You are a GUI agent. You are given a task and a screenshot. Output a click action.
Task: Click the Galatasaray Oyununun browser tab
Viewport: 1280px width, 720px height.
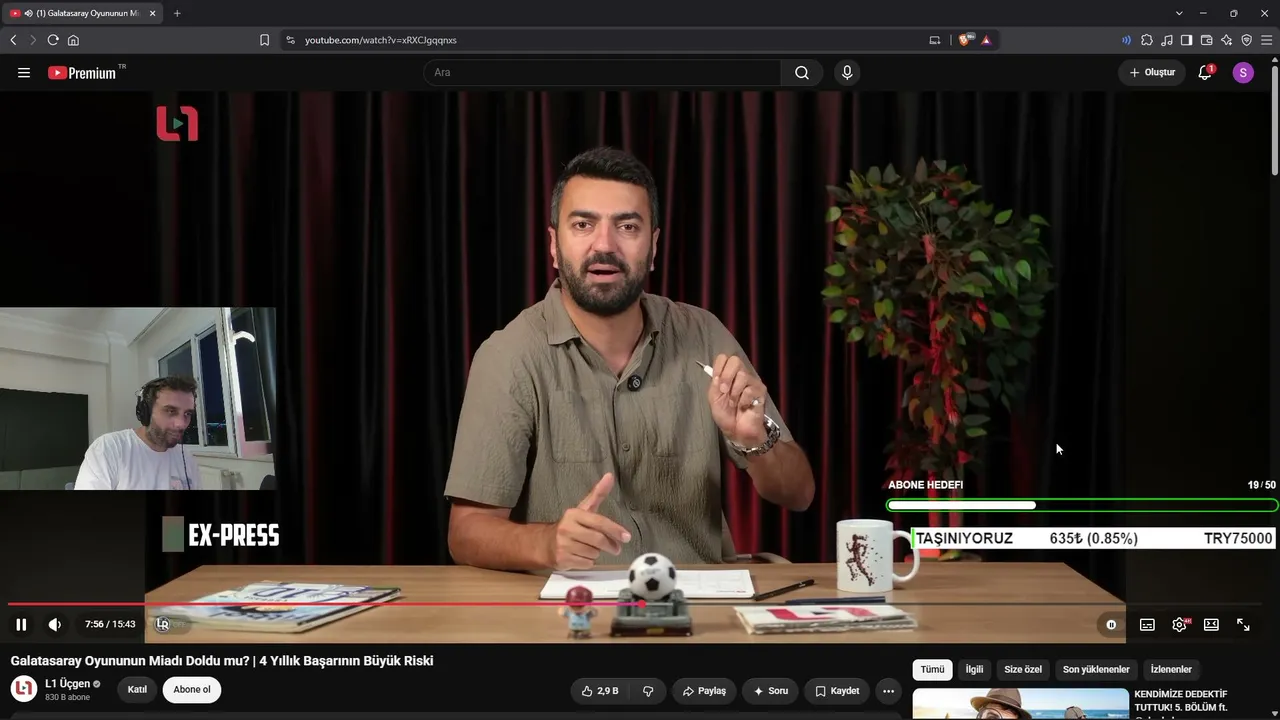tap(80, 13)
